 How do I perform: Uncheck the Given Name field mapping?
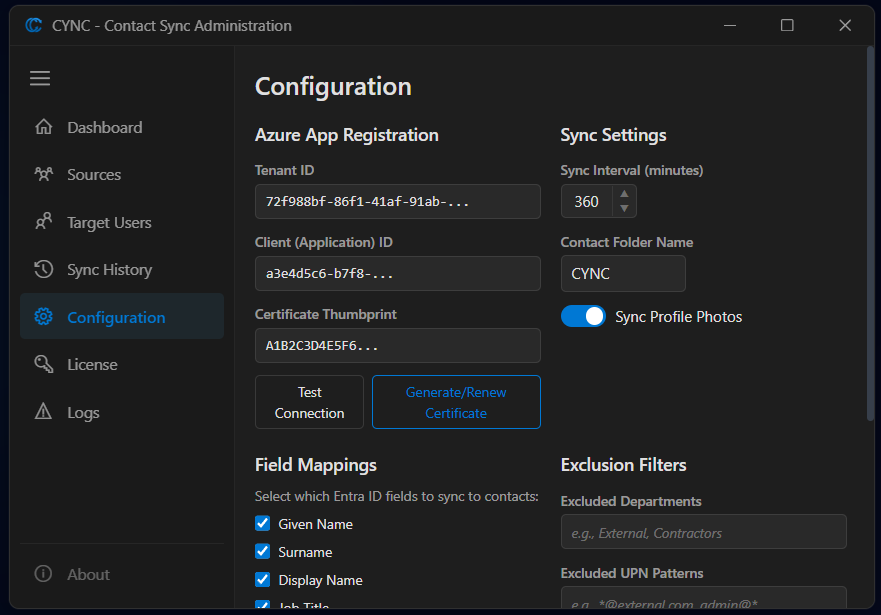pyautogui.click(x=262, y=523)
